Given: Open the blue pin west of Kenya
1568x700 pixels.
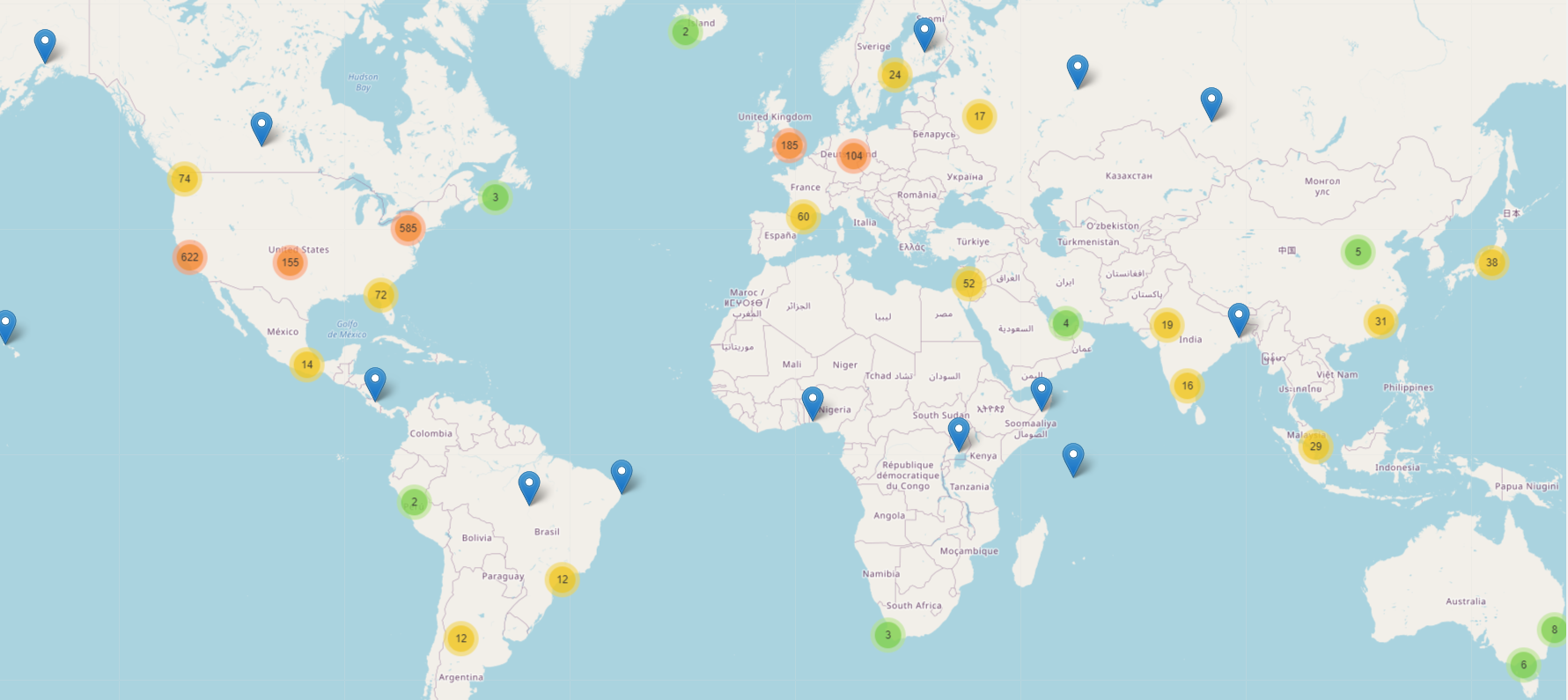Looking at the screenshot, I should click(959, 433).
